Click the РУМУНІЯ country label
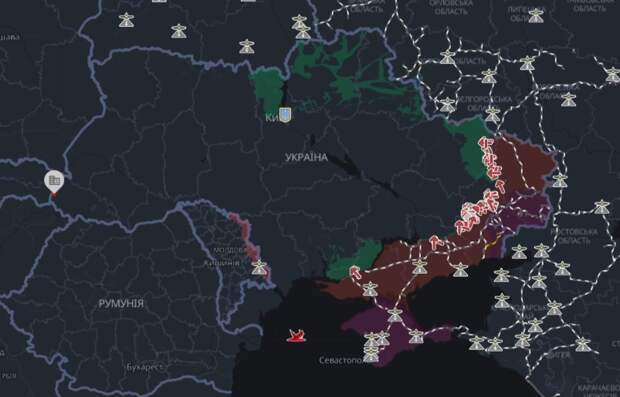The image size is (620, 397). [x=121, y=304]
